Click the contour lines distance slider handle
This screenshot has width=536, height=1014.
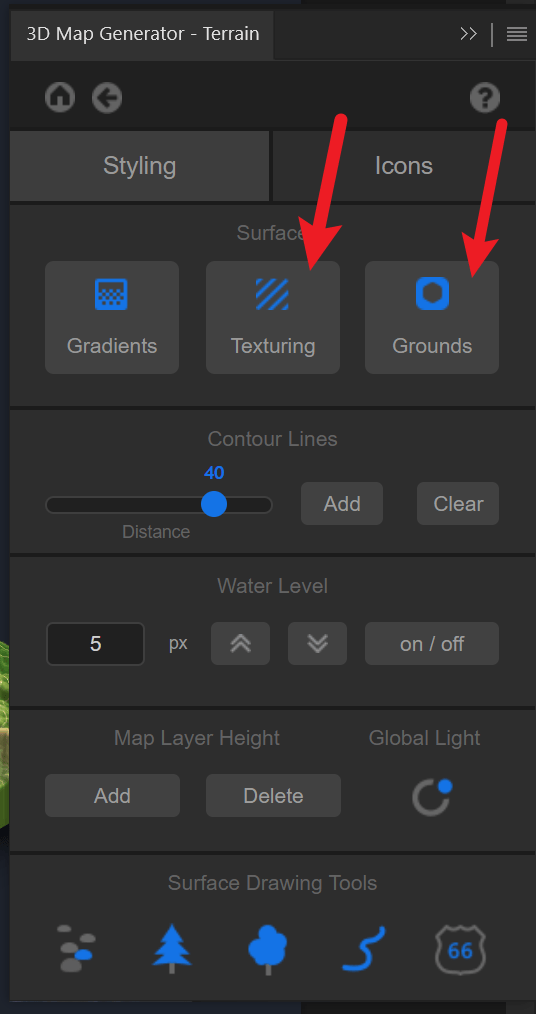tap(214, 504)
